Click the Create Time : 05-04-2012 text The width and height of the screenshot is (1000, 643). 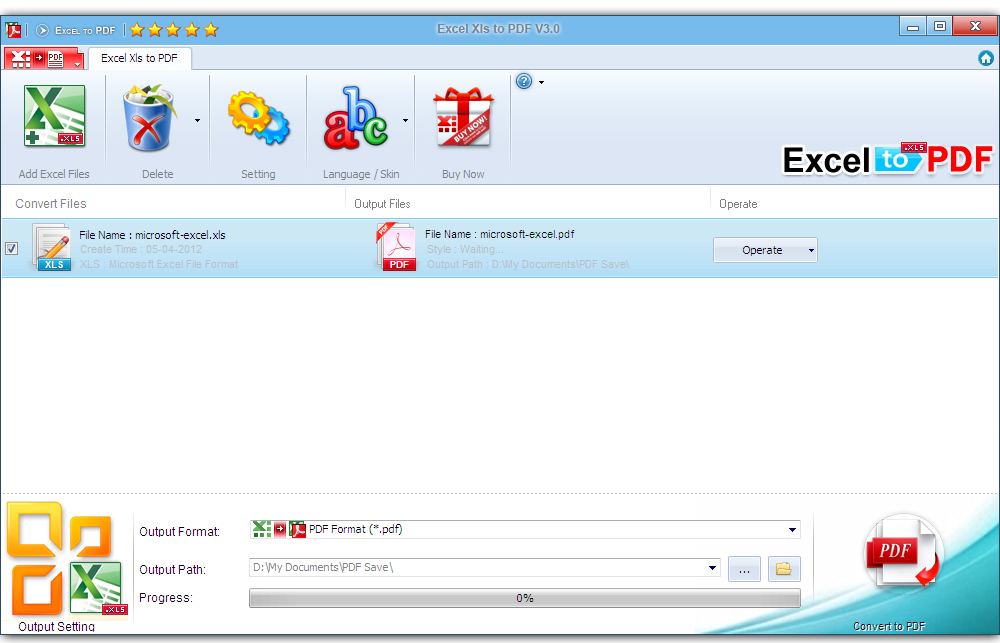tap(141, 249)
